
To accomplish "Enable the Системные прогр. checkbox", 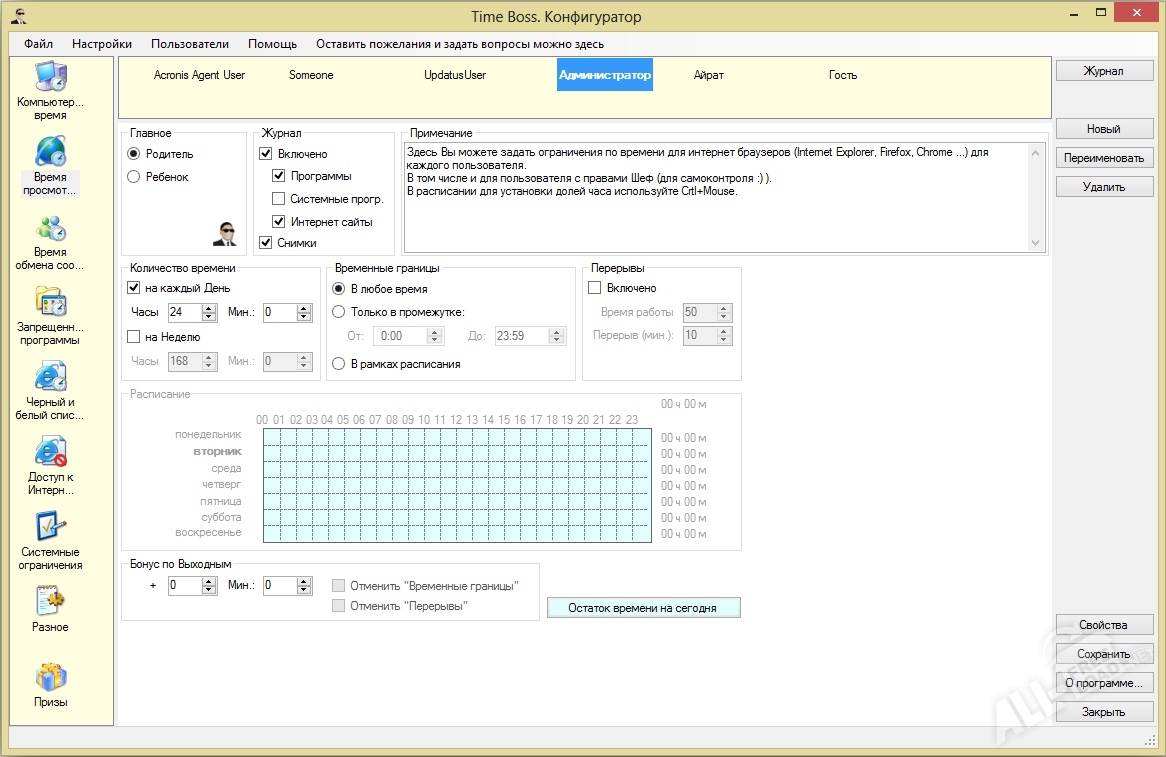I will tap(279, 199).
